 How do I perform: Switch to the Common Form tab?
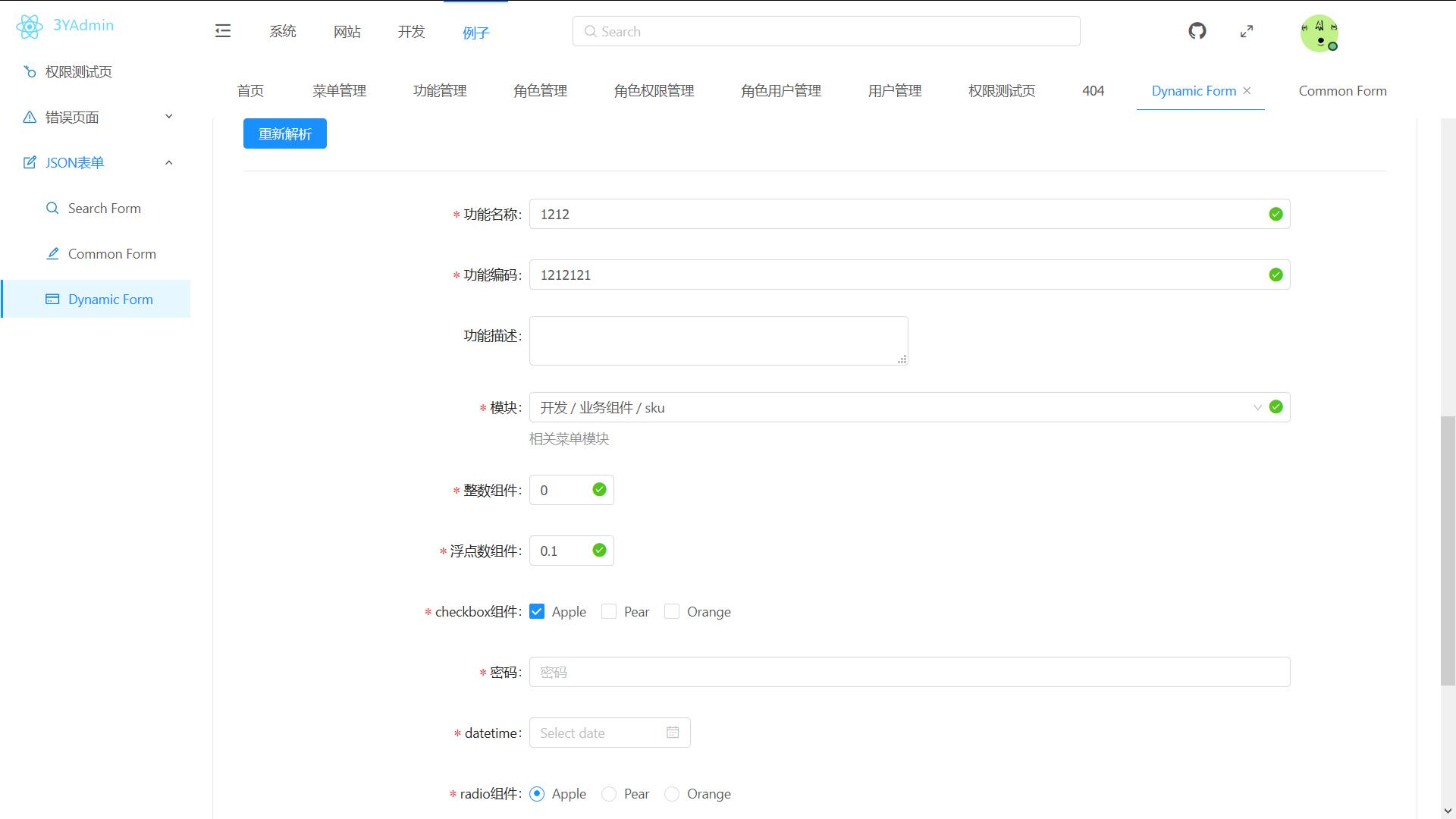point(1342,91)
